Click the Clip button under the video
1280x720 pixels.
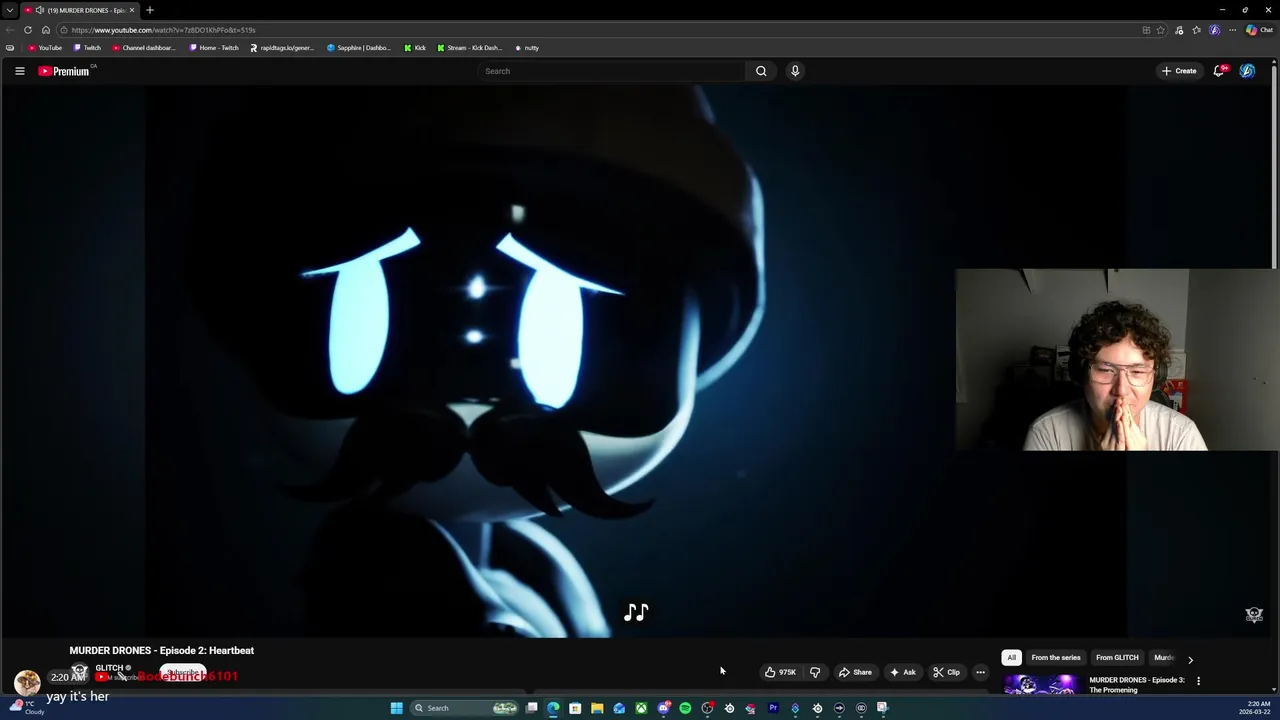click(946, 672)
